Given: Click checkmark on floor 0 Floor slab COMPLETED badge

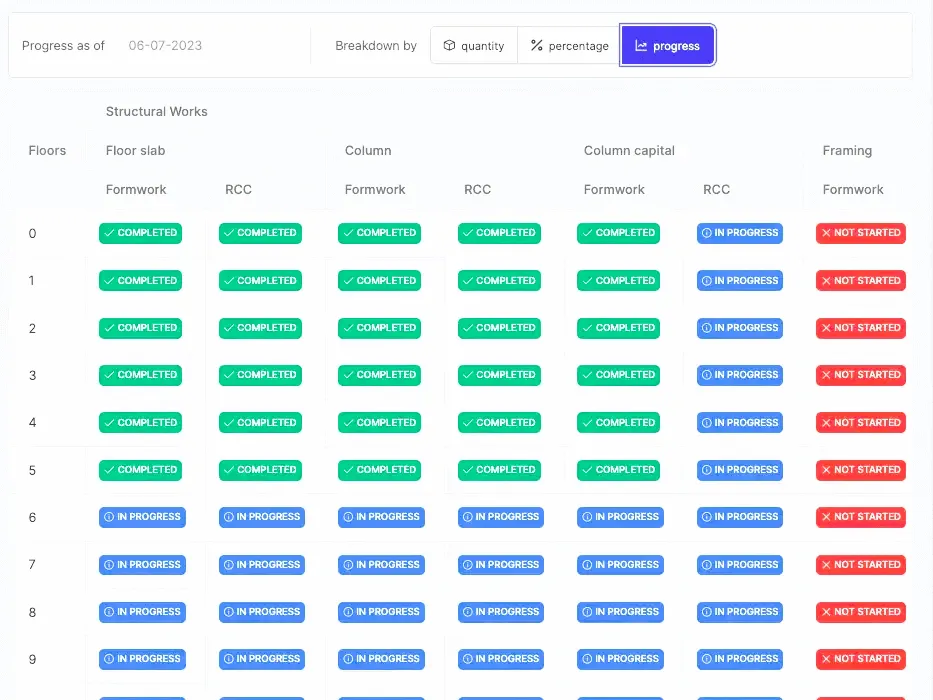Looking at the screenshot, I should [x=110, y=233].
